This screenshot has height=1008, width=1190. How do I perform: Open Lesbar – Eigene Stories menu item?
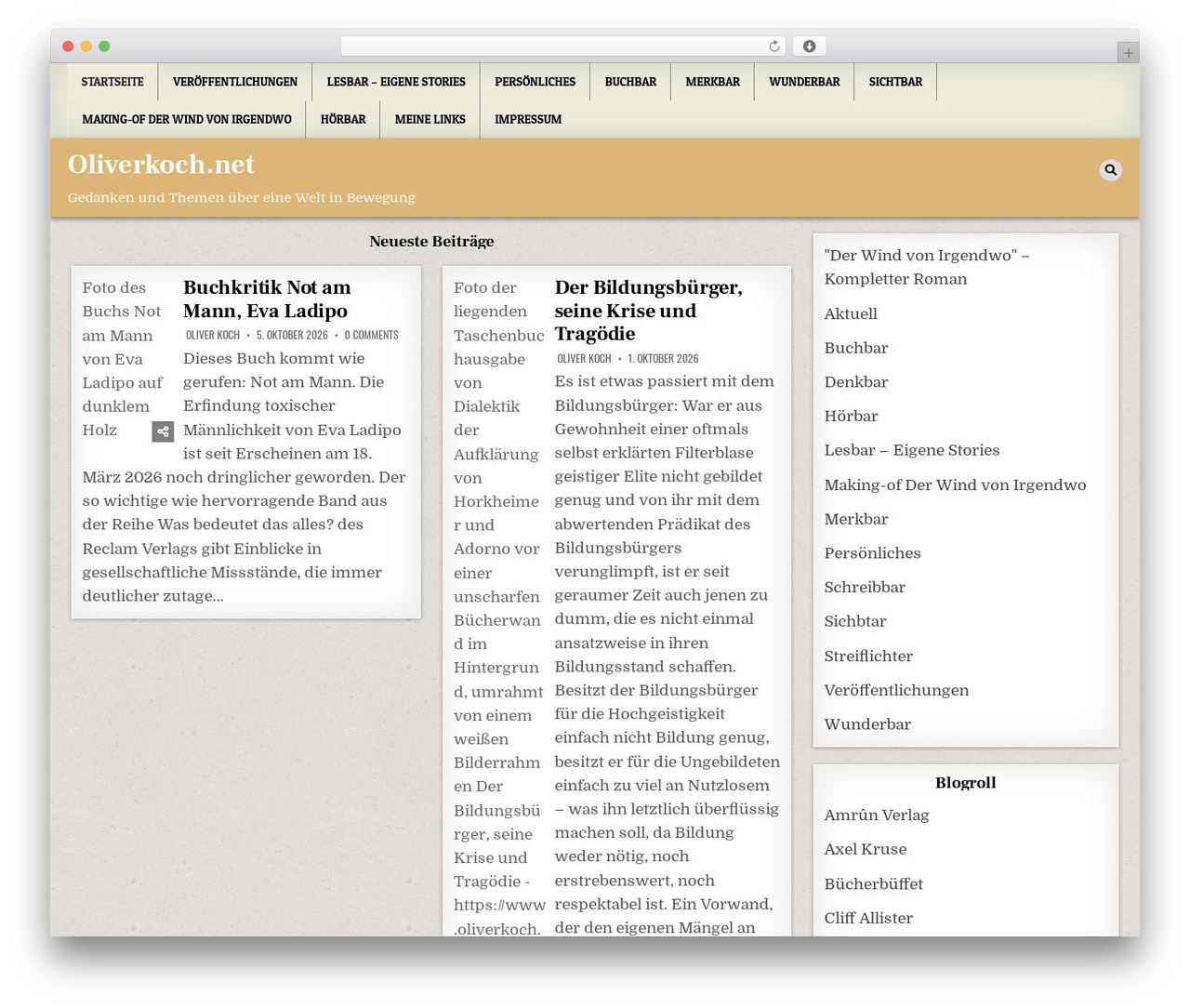tap(396, 82)
